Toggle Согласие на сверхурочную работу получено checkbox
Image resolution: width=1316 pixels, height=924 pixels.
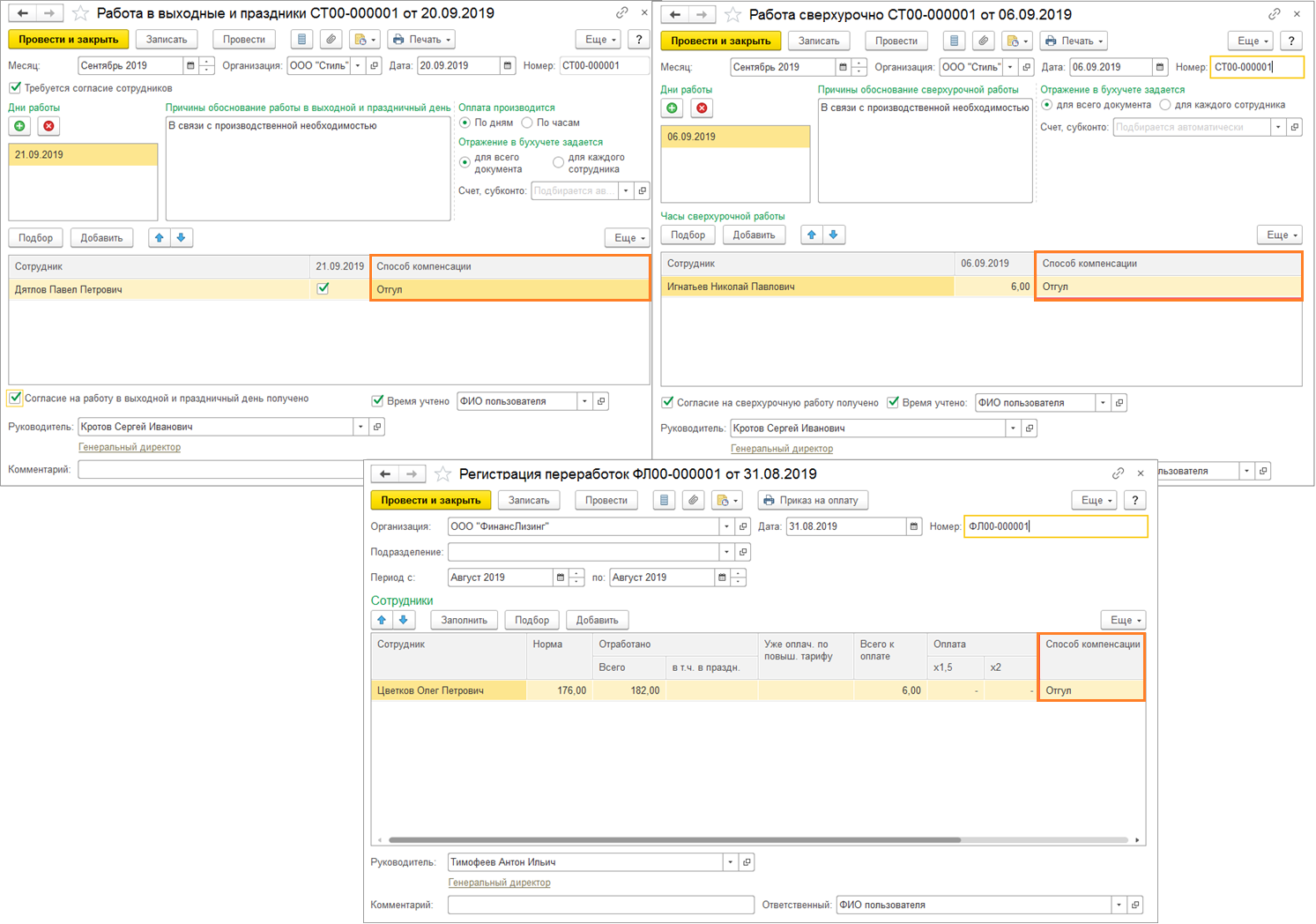pos(668,403)
